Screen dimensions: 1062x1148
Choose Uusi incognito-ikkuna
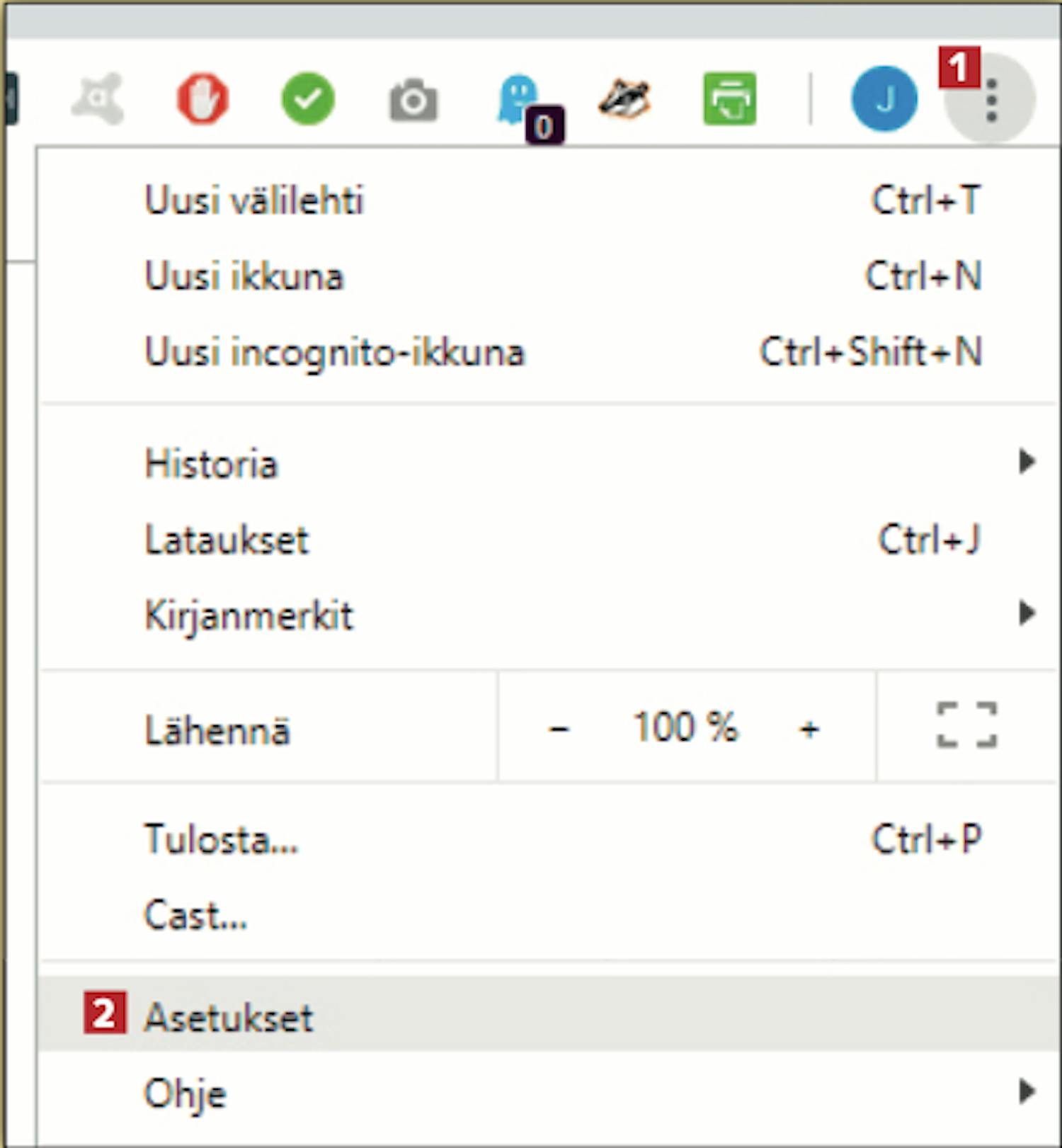pyautogui.click(x=334, y=352)
